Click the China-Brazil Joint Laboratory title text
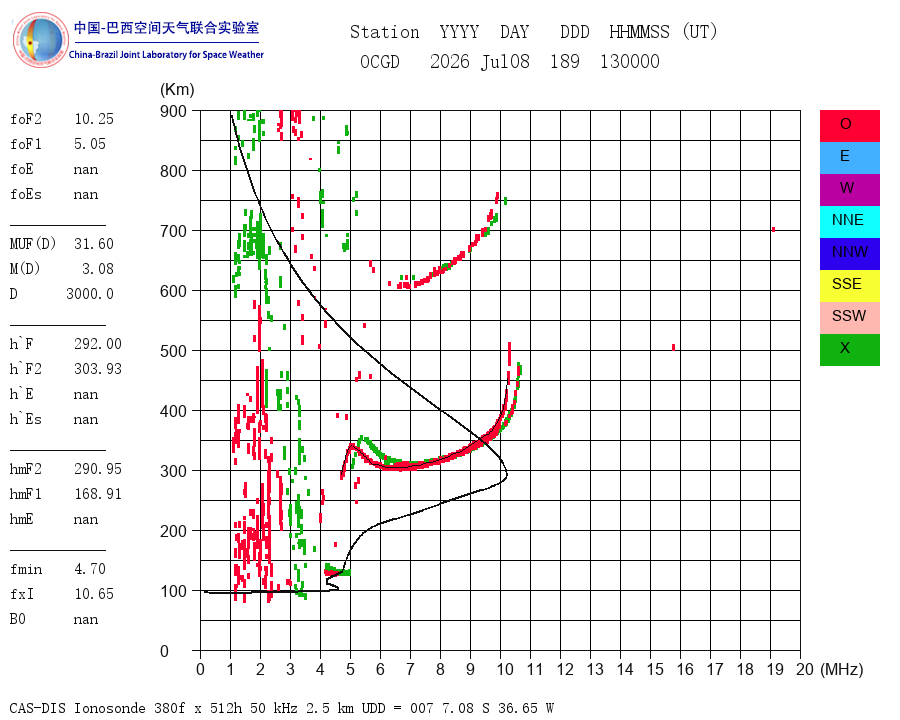Screen dimensions: 900x720 (x=166, y=55)
